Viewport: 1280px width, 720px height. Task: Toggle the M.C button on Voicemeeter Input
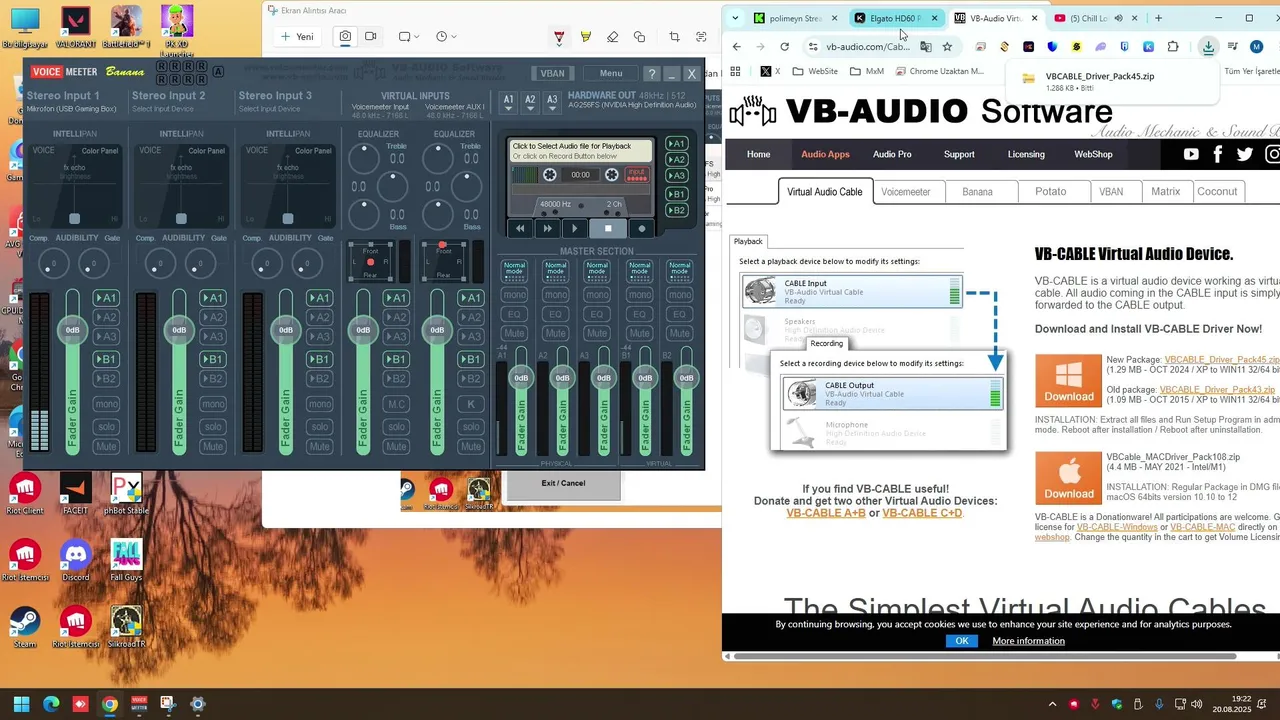click(x=397, y=404)
